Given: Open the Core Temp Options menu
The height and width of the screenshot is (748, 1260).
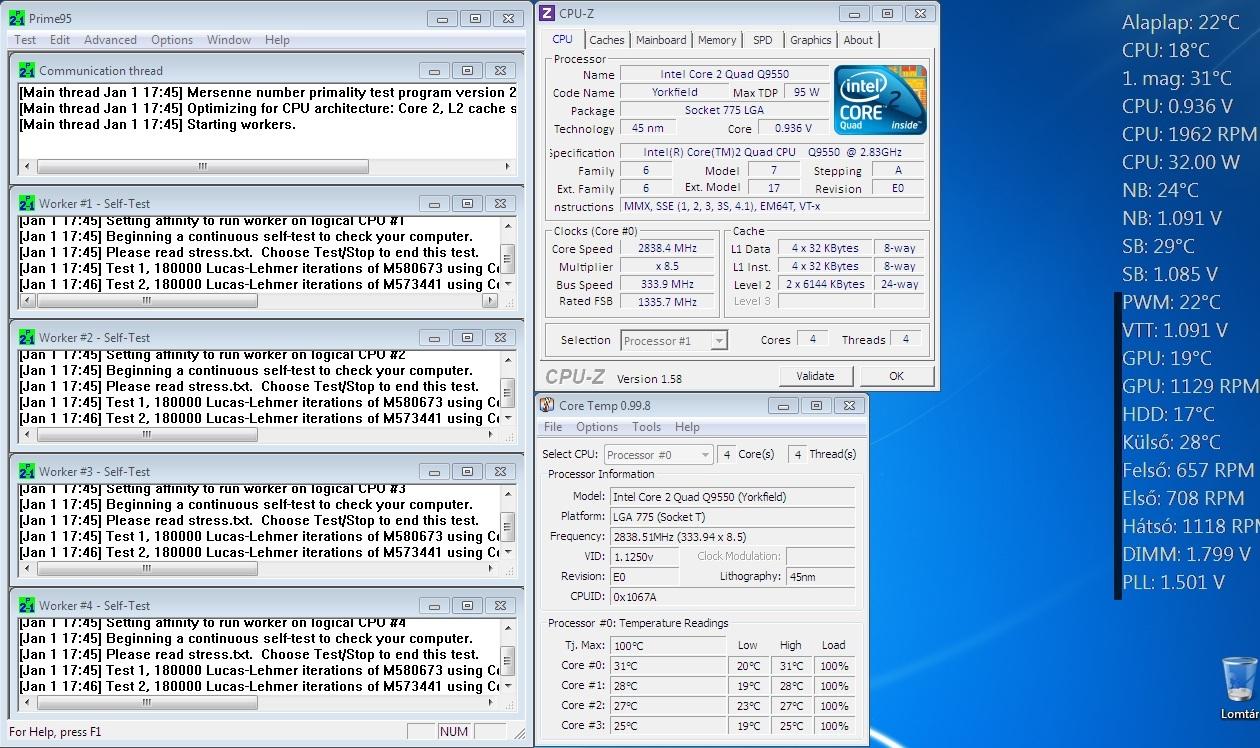Looking at the screenshot, I should point(597,427).
